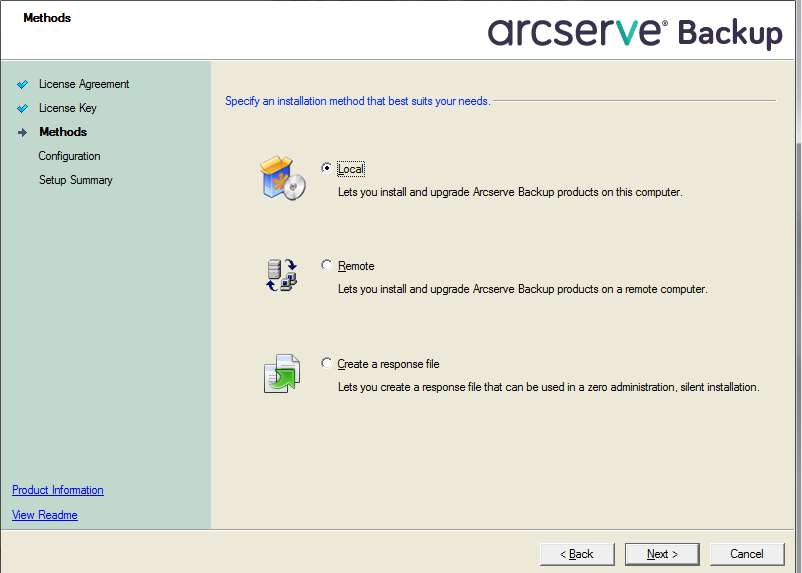Cancel the installation wizard
The height and width of the screenshot is (573, 802).
747,554
